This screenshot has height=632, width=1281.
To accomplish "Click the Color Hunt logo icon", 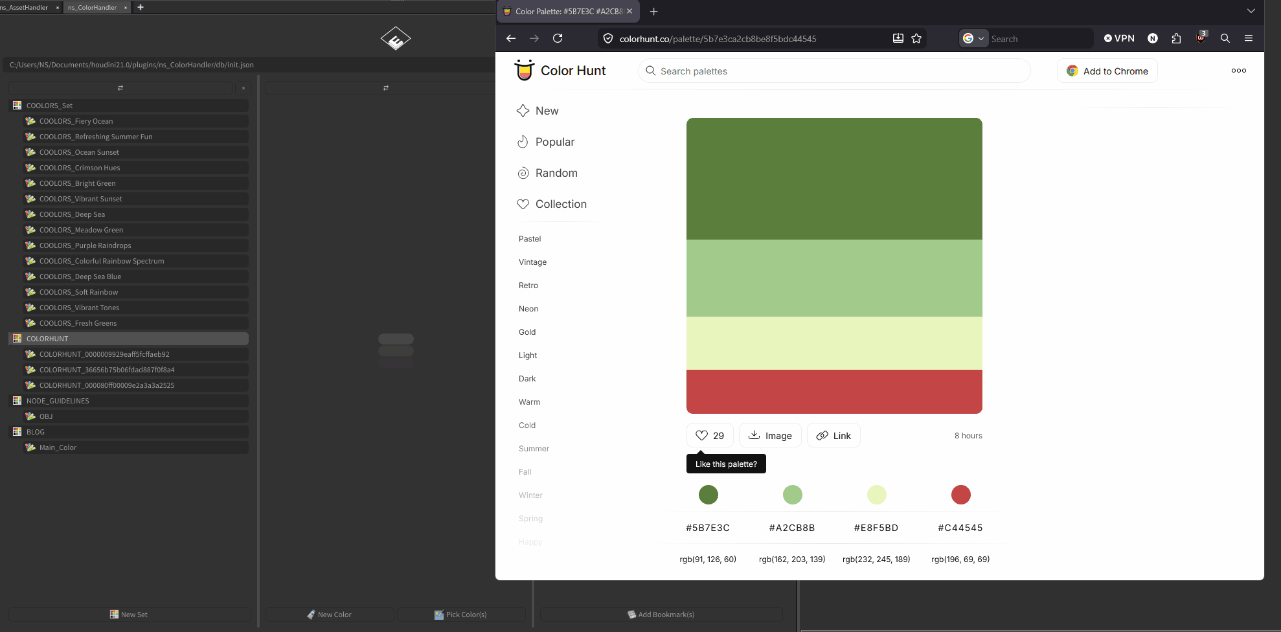I will pyautogui.click(x=524, y=70).
